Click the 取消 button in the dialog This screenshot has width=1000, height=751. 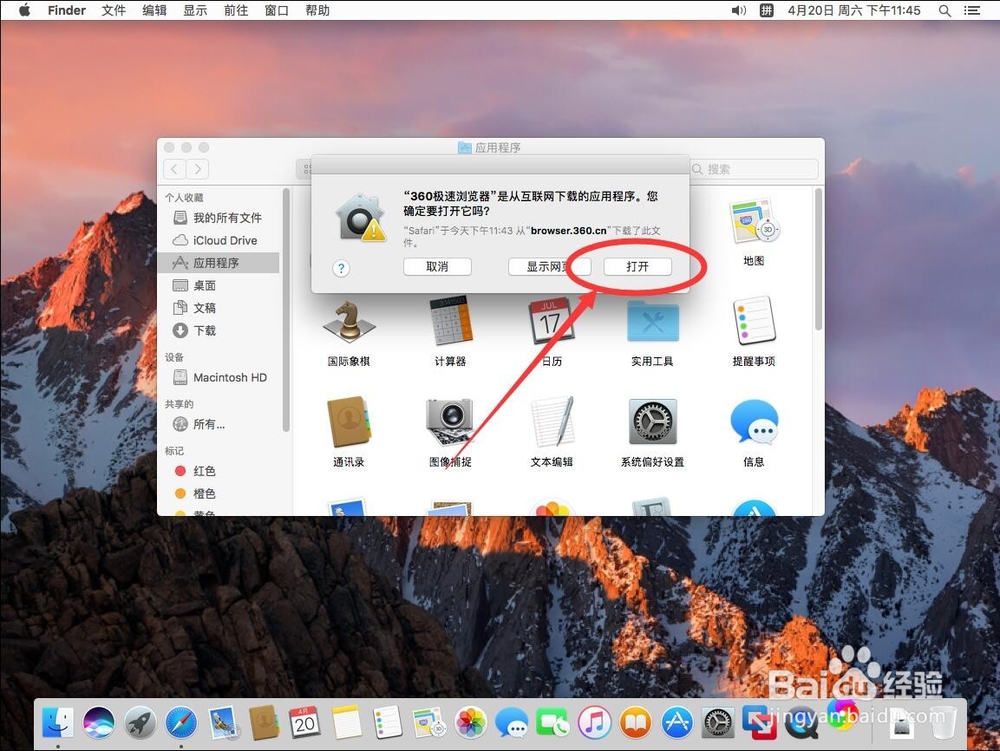[x=437, y=266]
